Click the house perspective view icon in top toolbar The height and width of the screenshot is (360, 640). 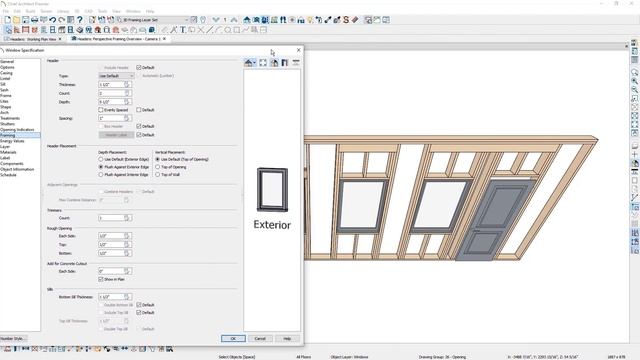pos(247,20)
